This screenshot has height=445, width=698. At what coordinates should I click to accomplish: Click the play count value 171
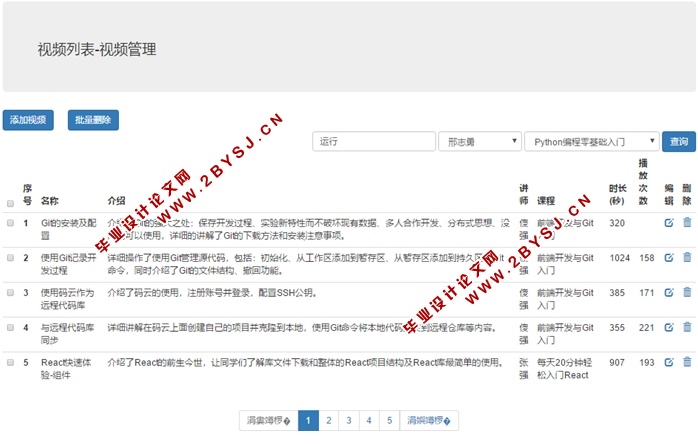coord(647,292)
